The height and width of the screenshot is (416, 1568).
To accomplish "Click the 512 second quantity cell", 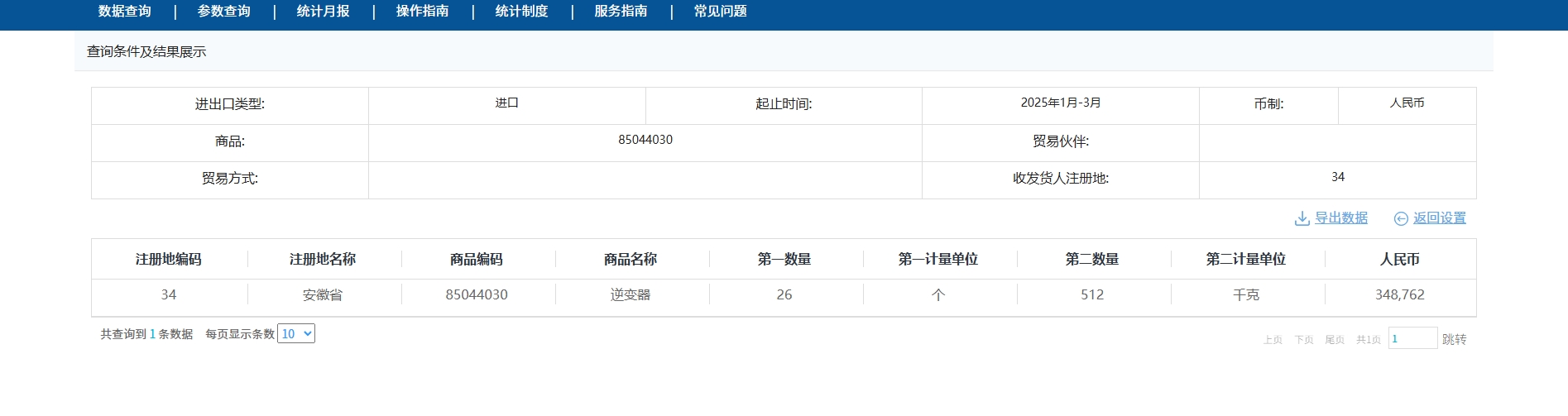I will coord(1092,294).
